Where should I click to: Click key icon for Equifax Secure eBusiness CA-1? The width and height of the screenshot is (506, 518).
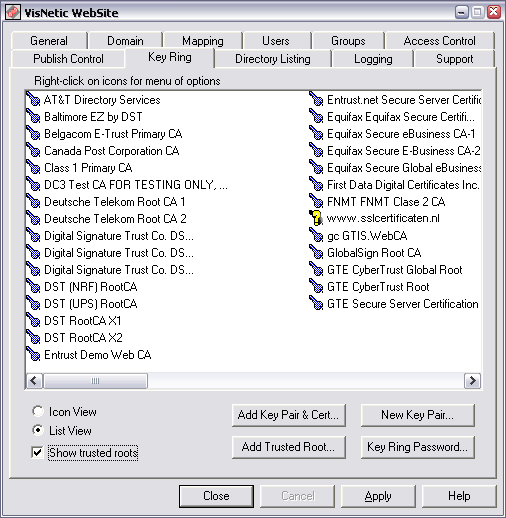coord(316,133)
